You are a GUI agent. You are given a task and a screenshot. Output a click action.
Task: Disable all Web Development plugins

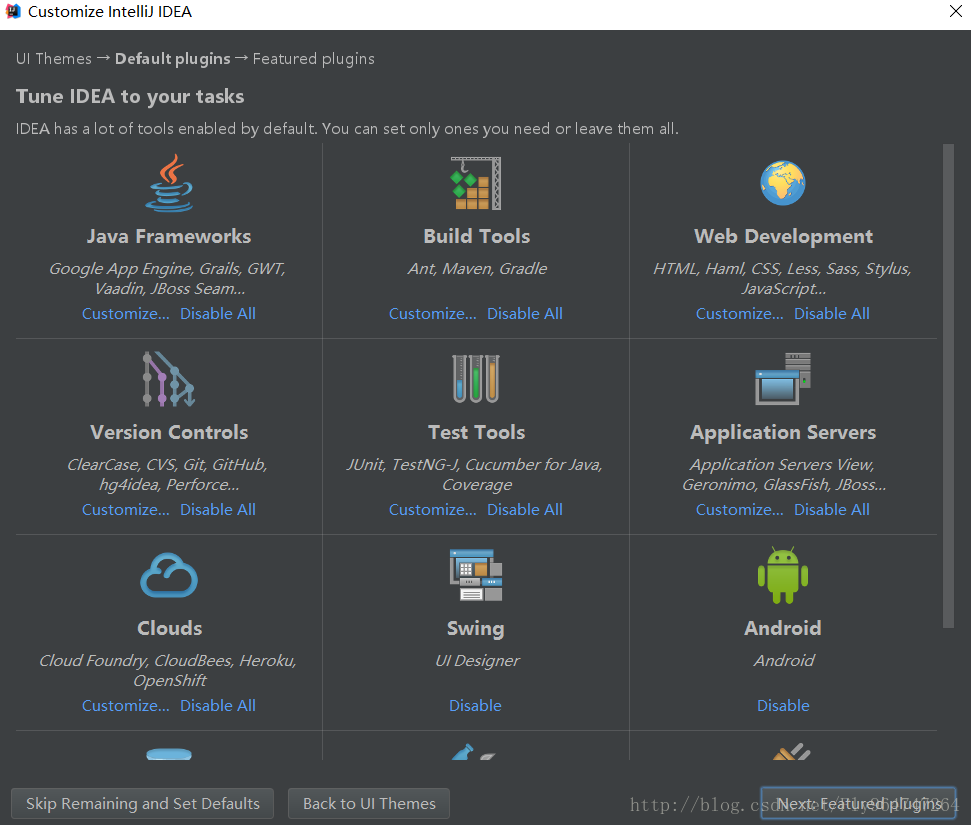832,313
